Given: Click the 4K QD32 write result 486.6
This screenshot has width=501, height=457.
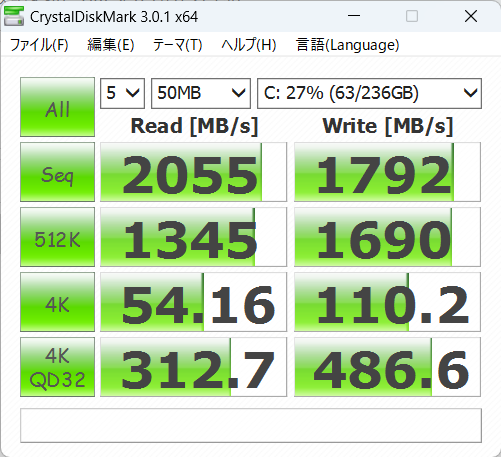Looking at the screenshot, I should pyautogui.click(x=387, y=367).
